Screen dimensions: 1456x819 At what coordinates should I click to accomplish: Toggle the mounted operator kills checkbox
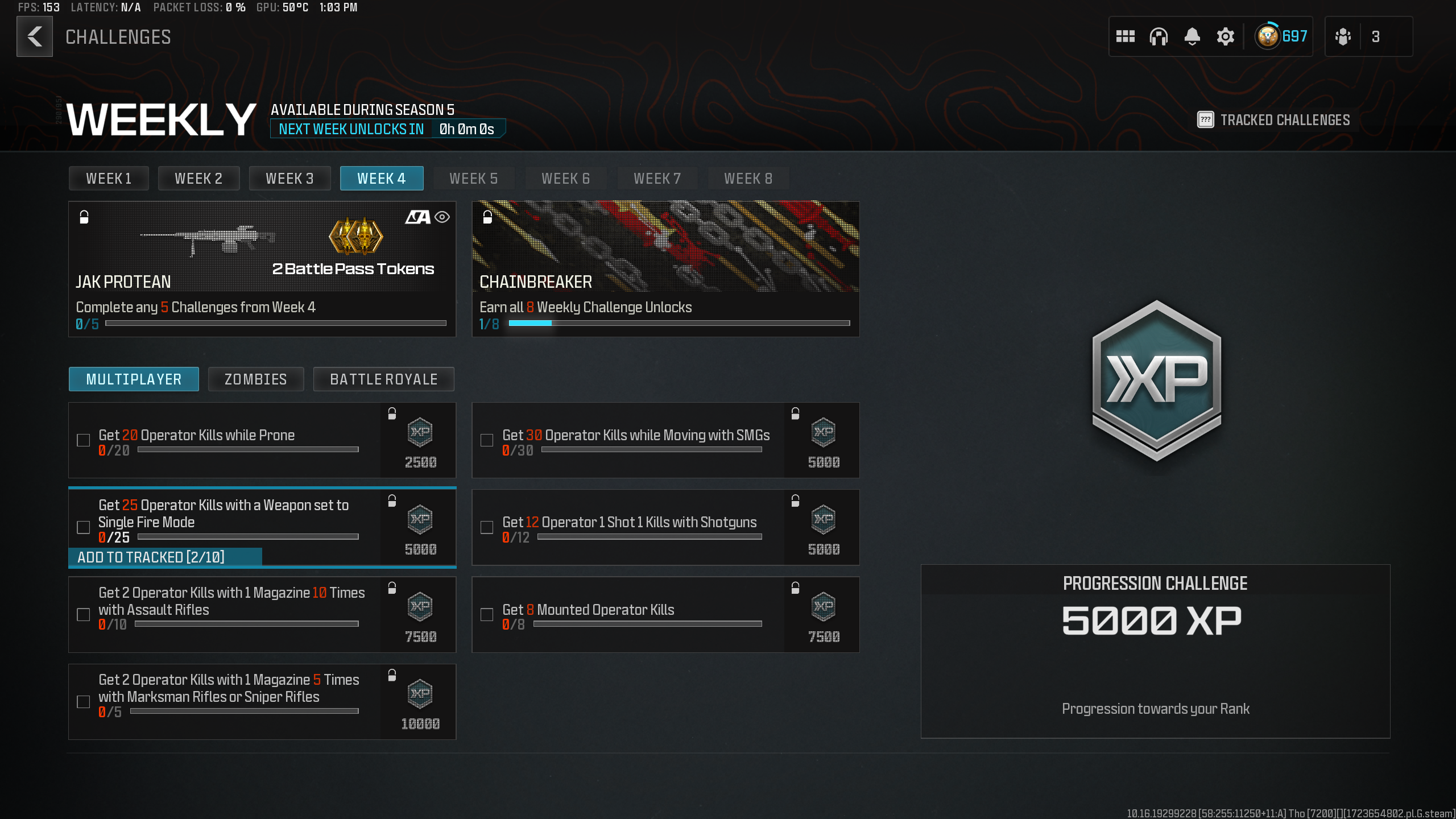(x=486, y=615)
